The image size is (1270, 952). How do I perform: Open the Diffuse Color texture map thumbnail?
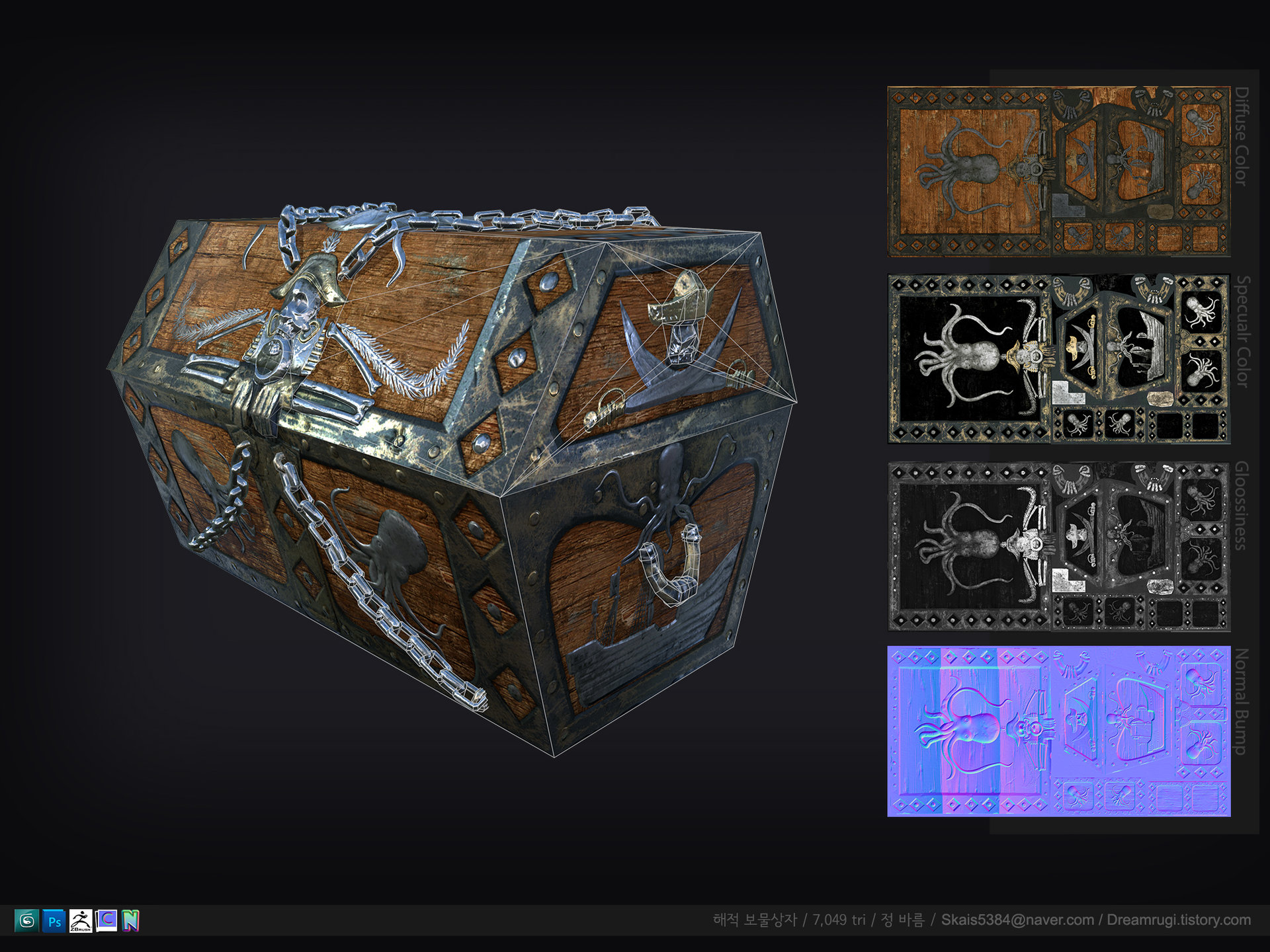pyautogui.click(x=1058, y=171)
